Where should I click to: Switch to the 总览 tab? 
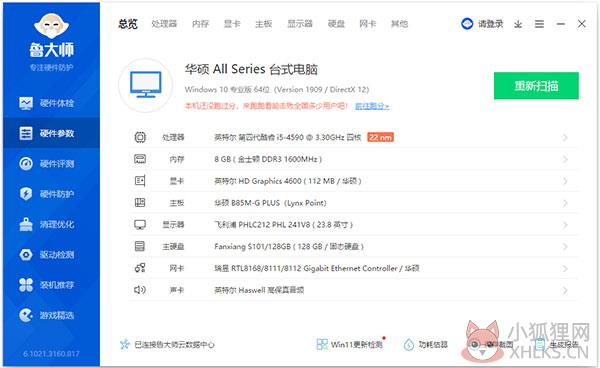[x=128, y=24]
